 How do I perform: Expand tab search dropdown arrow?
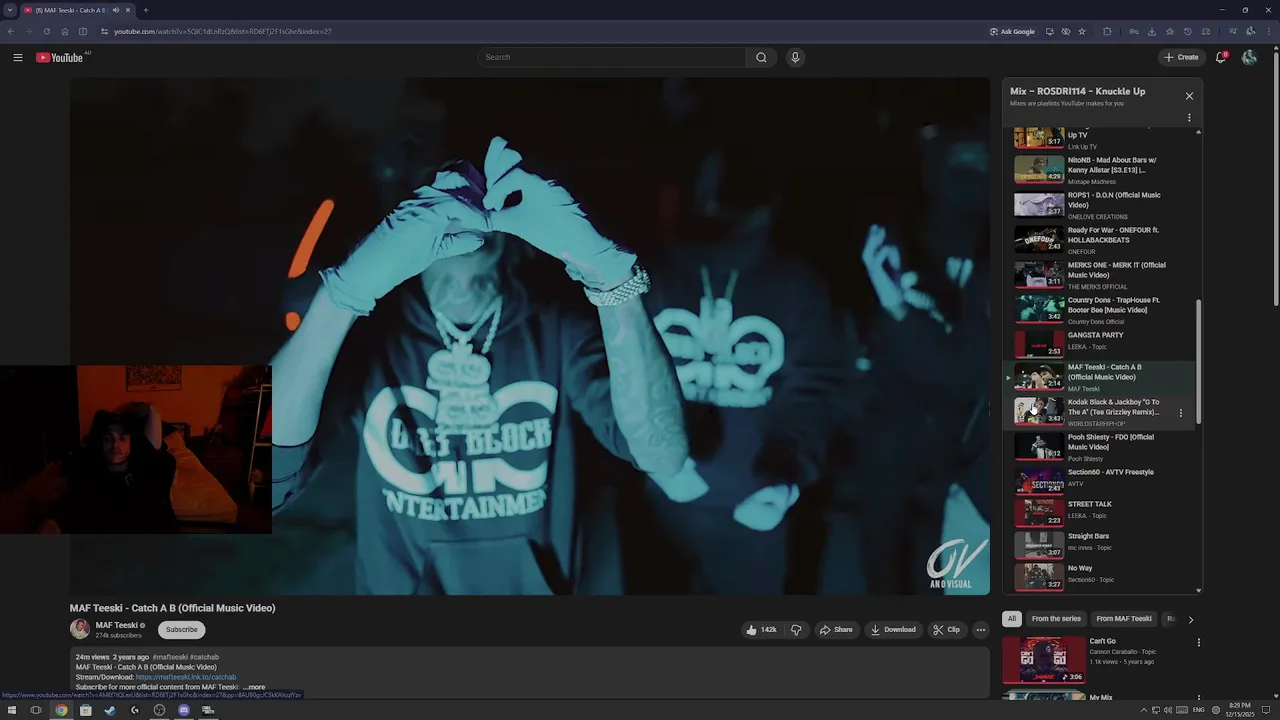pyautogui.click(x=9, y=10)
